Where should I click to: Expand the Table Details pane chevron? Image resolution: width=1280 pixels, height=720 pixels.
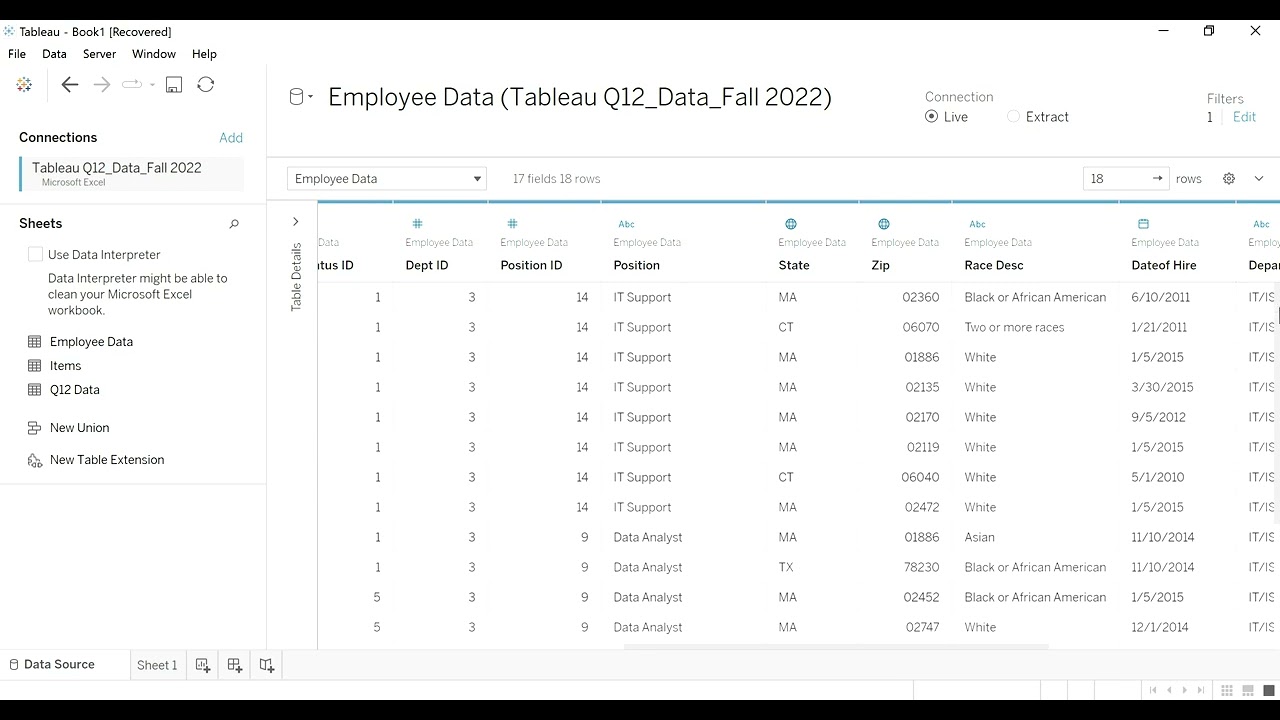pos(295,222)
